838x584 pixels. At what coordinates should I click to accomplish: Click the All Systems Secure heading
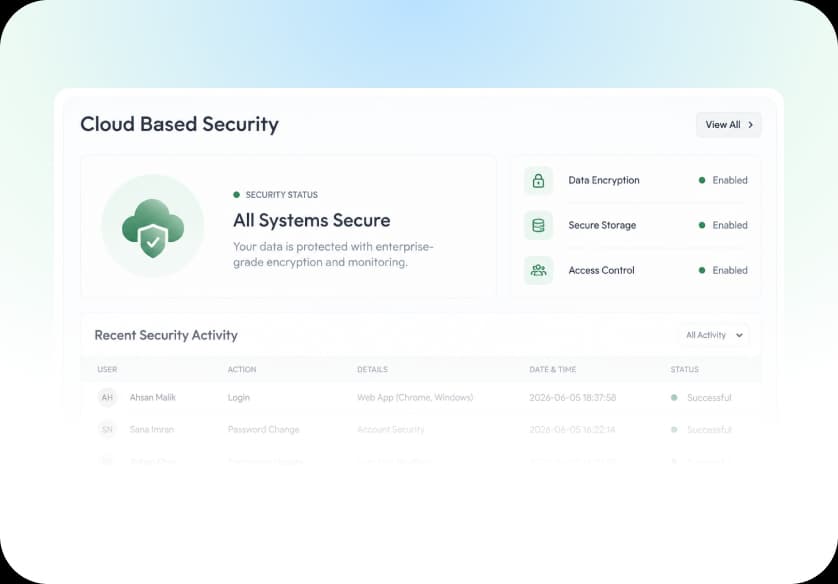pos(312,220)
